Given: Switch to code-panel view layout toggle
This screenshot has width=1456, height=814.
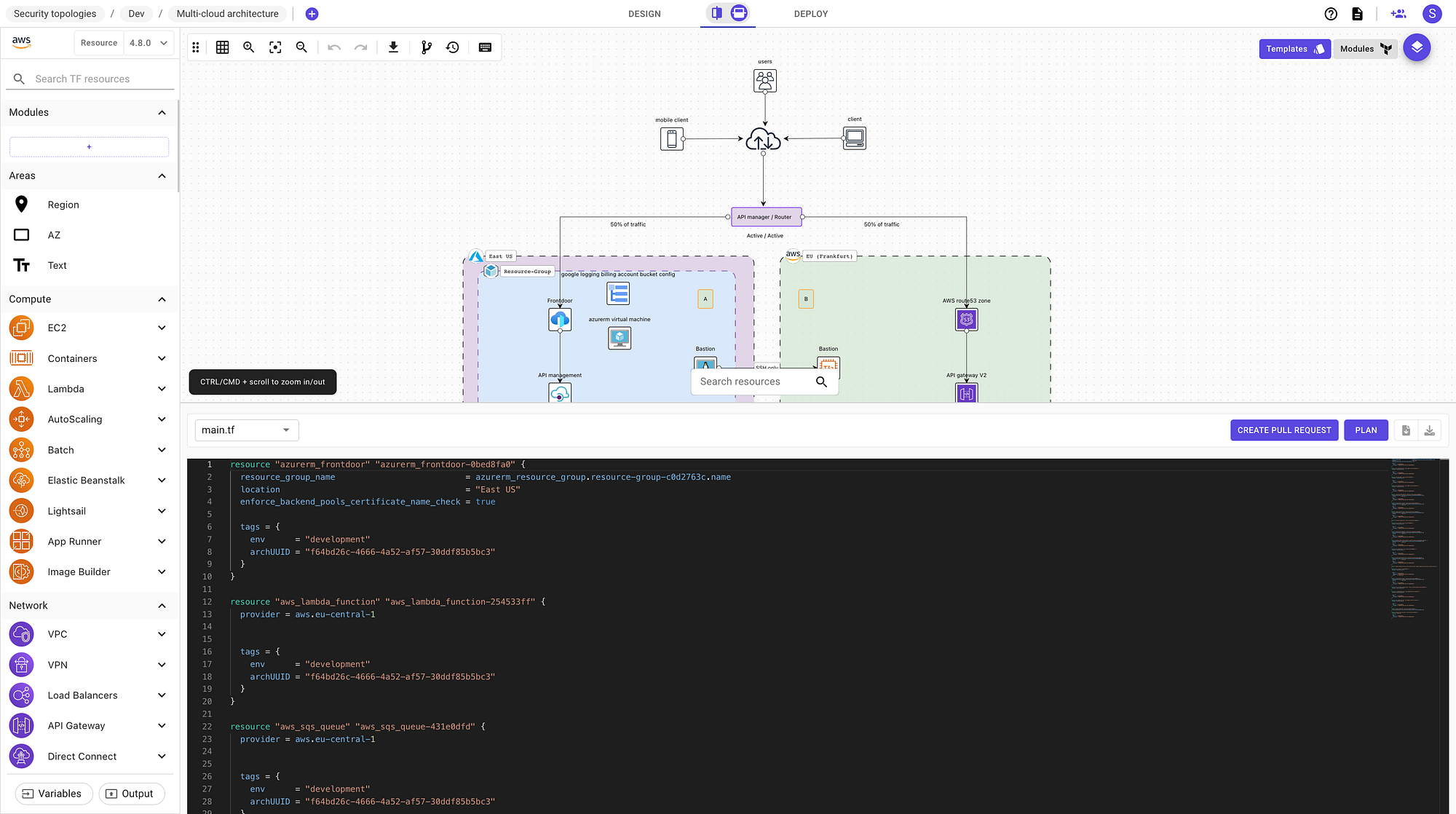Looking at the screenshot, I should (x=739, y=13).
